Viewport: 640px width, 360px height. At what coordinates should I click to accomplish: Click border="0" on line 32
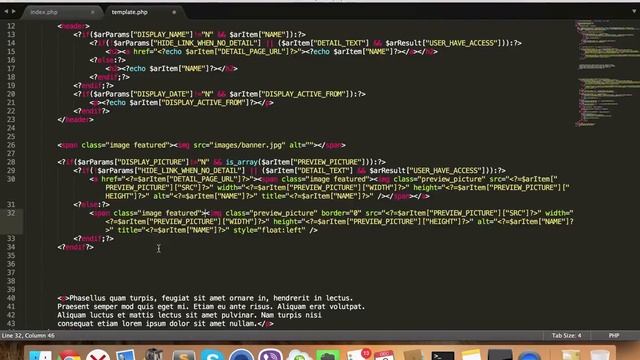click(341, 213)
